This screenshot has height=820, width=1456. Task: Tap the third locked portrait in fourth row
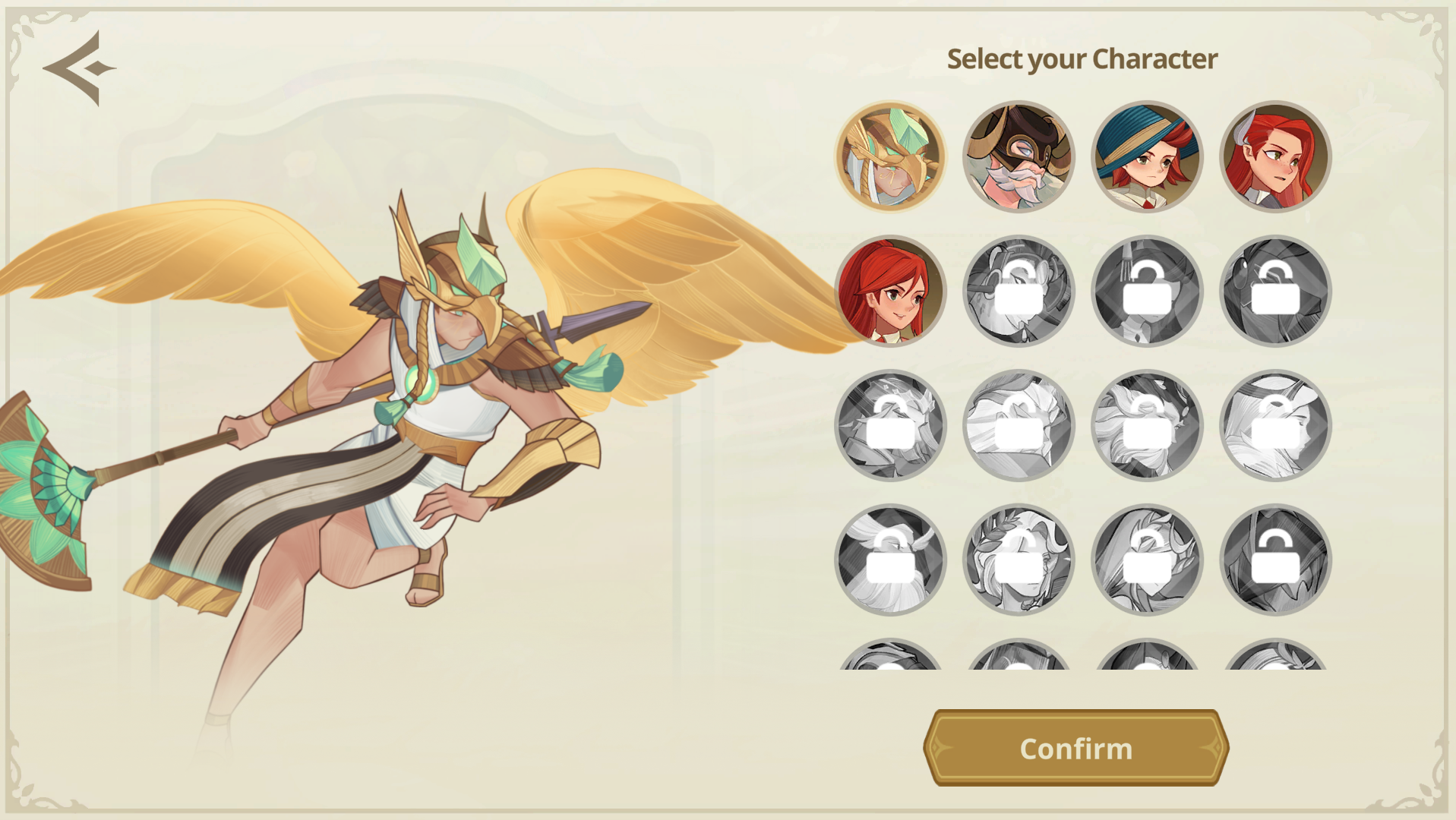tap(1147, 560)
